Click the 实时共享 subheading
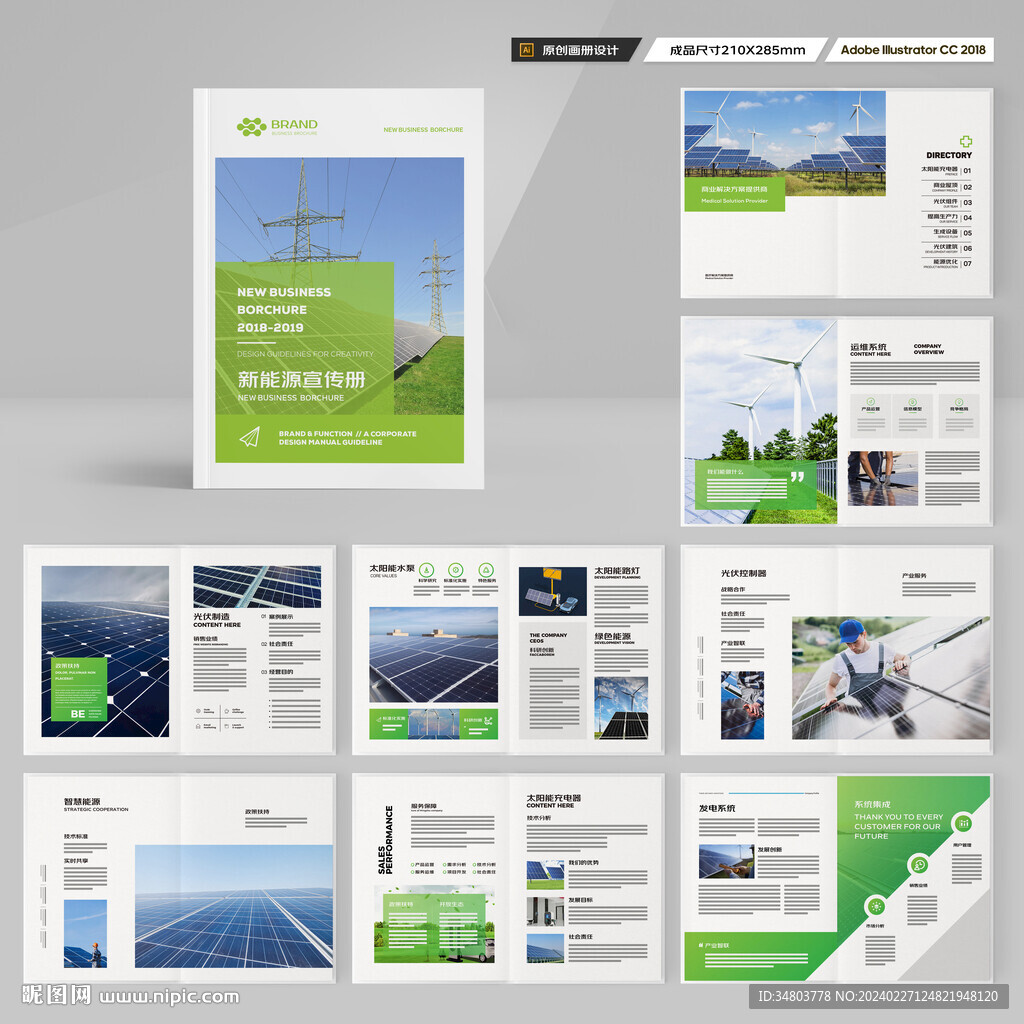The width and height of the screenshot is (1024, 1024). click(x=76, y=861)
